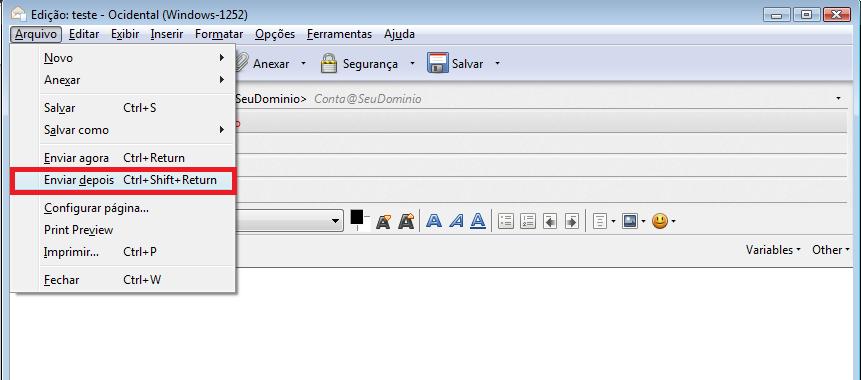Select Configurar página menu entry
This screenshot has height=380, width=861.
[x=123, y=208]
